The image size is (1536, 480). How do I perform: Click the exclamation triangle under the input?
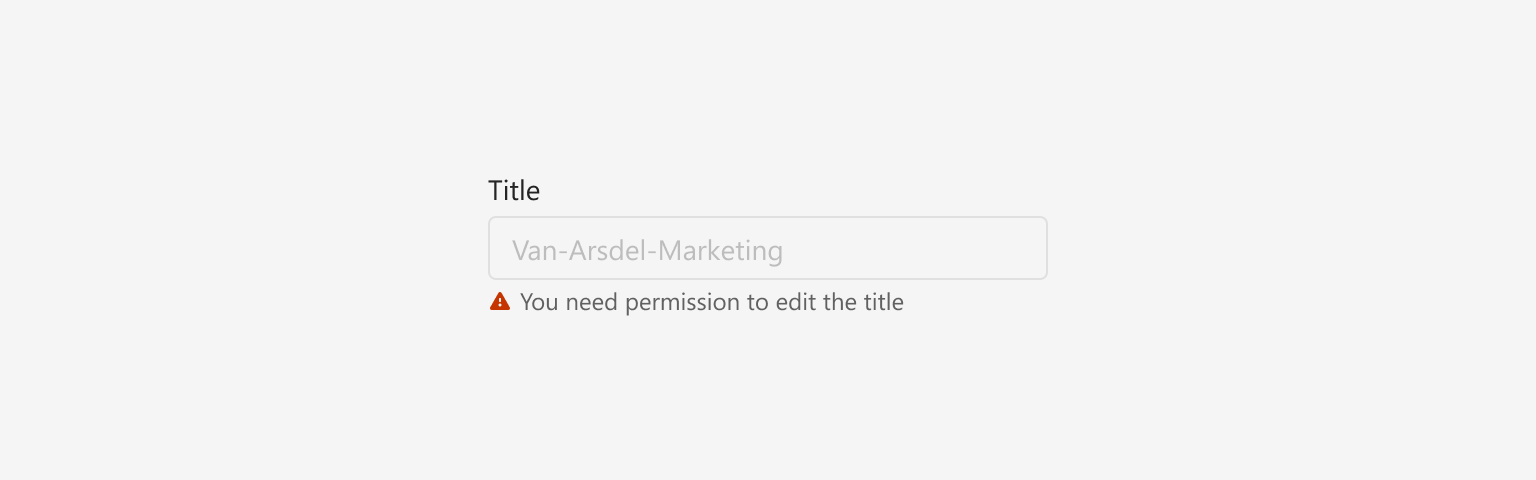point(500,302)
